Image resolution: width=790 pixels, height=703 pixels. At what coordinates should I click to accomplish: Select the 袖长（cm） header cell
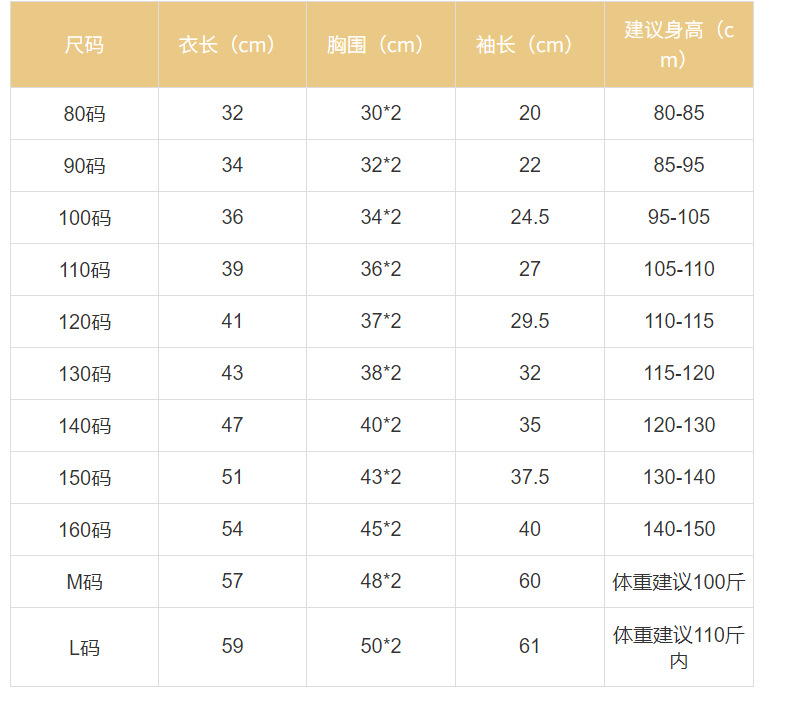click(x=529, y=45)
